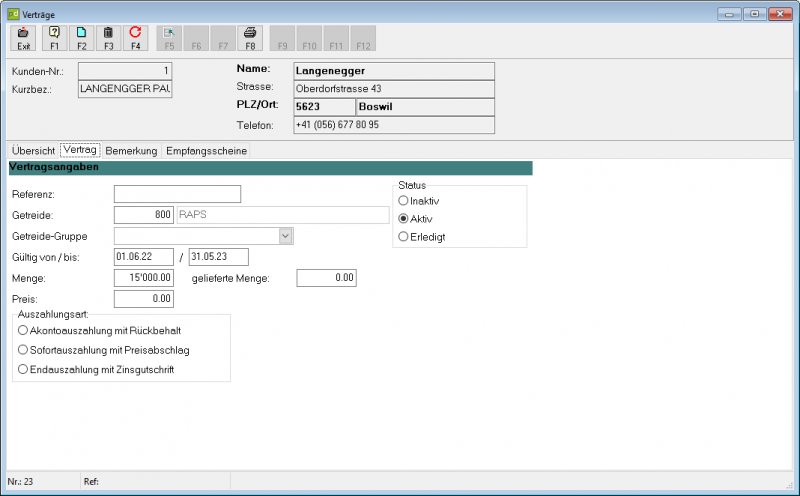This screenshot has width=800, height=496.
Task: Refresh with the red F4 icon
Action: point(135,38)
